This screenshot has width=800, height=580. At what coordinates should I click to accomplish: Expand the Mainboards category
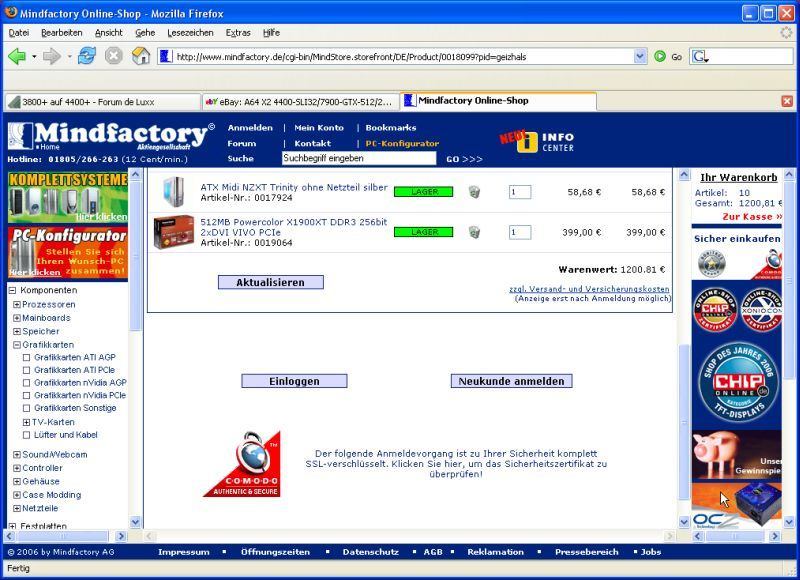[x=17, y=318]
